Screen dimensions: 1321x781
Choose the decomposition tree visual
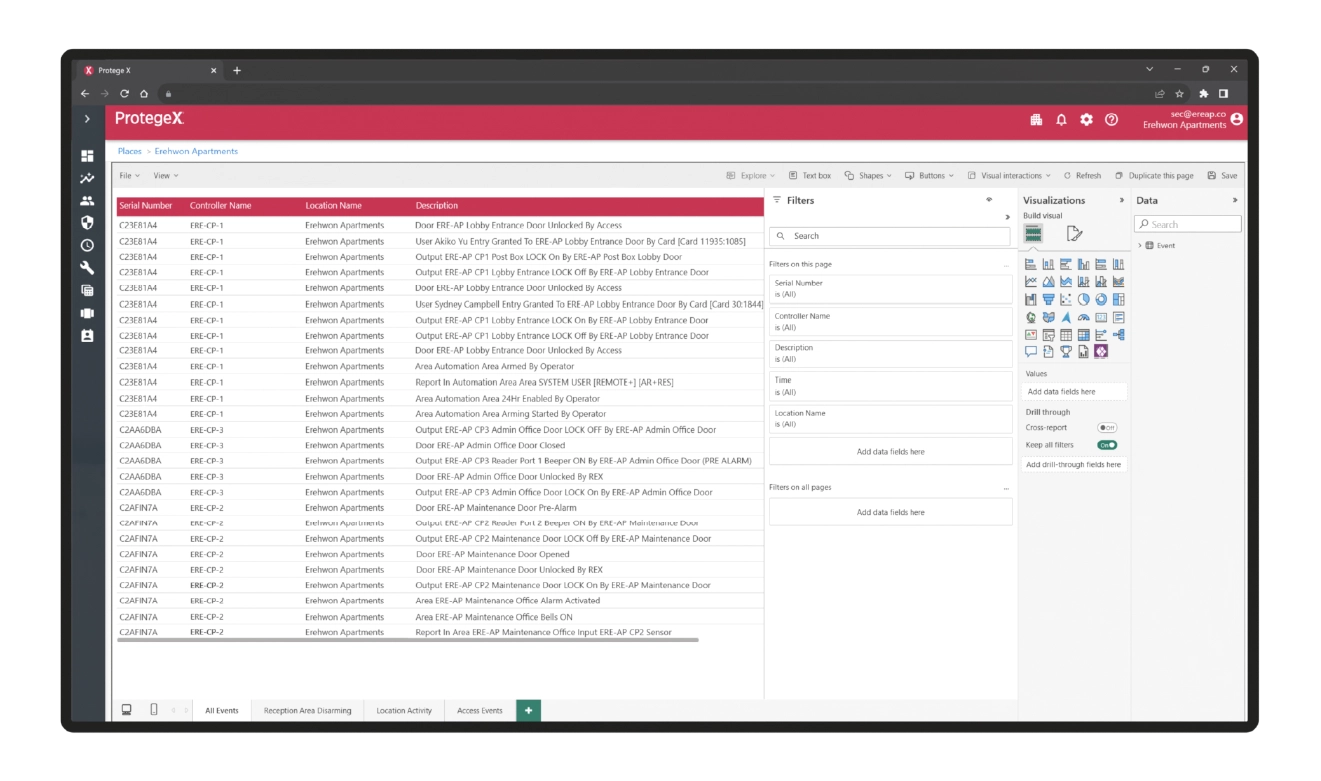[1119, 335]
